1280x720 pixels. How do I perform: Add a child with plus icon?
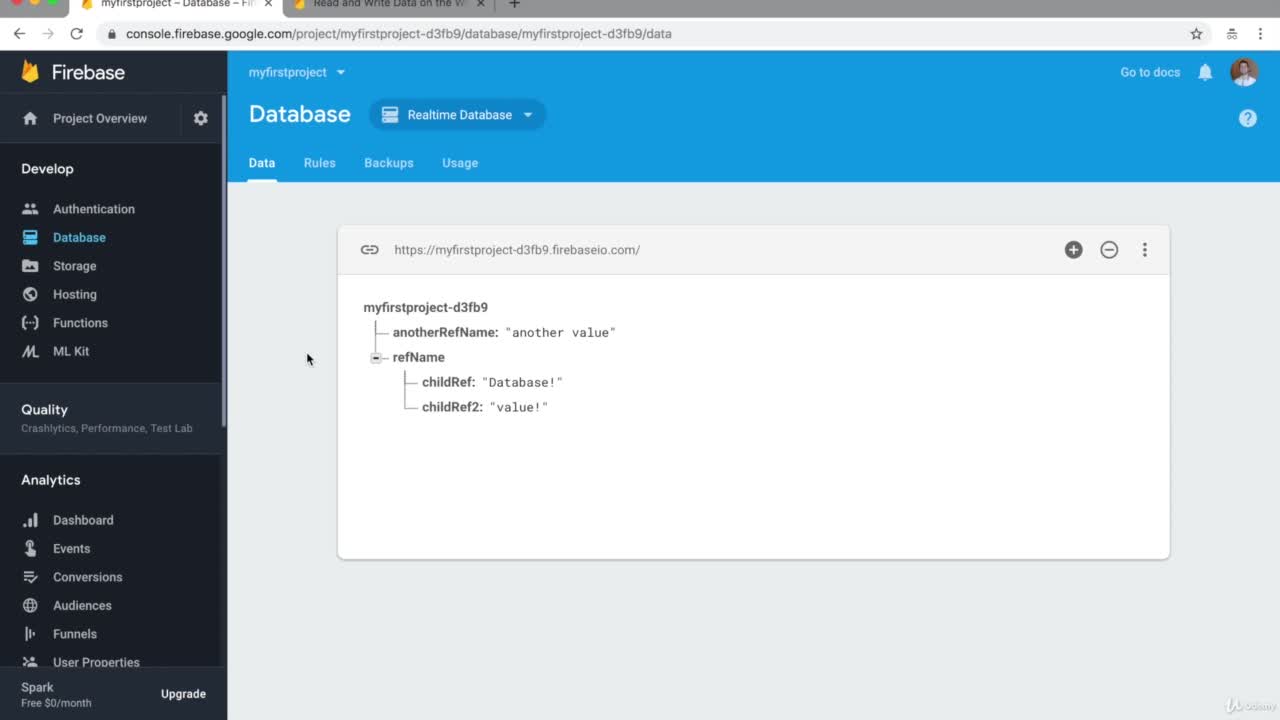1073,250
